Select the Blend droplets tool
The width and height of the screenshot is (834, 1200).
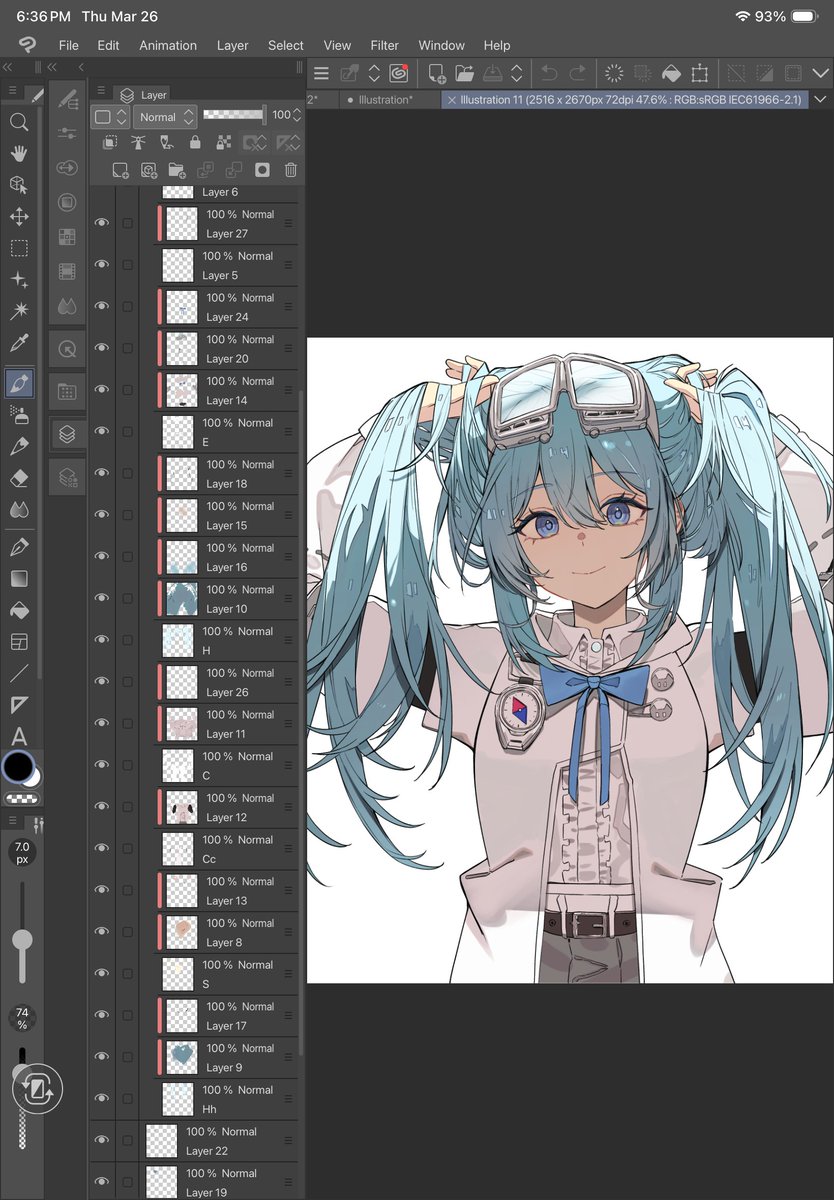(18, 509)
